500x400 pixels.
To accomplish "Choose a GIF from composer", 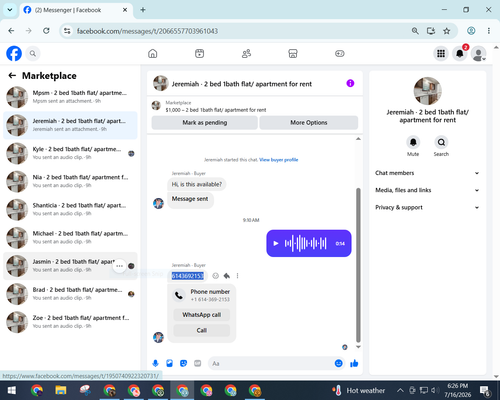I will point(198,363).
